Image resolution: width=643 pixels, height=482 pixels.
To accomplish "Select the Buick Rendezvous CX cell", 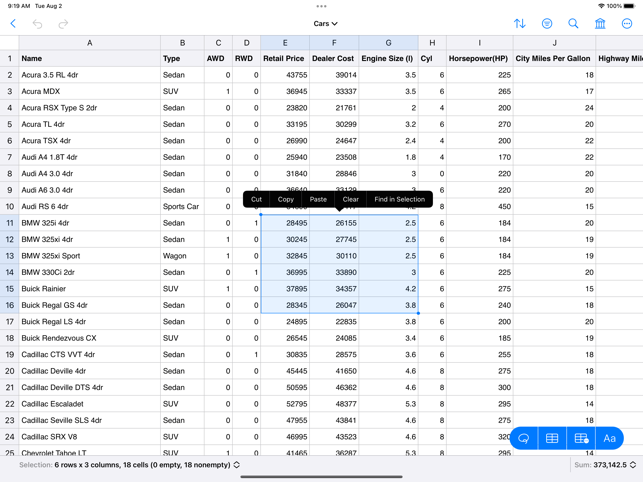I will pyautogui.click(x=89, y=338).
